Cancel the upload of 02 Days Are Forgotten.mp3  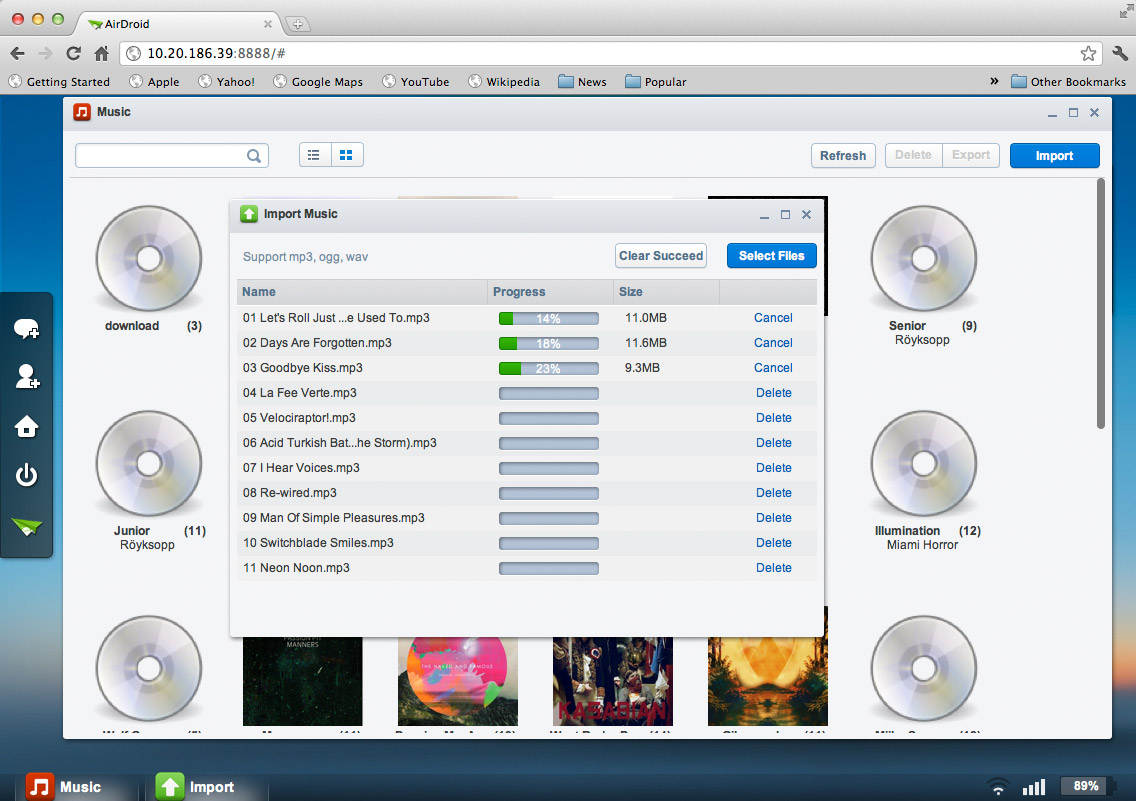click(773, 342)
